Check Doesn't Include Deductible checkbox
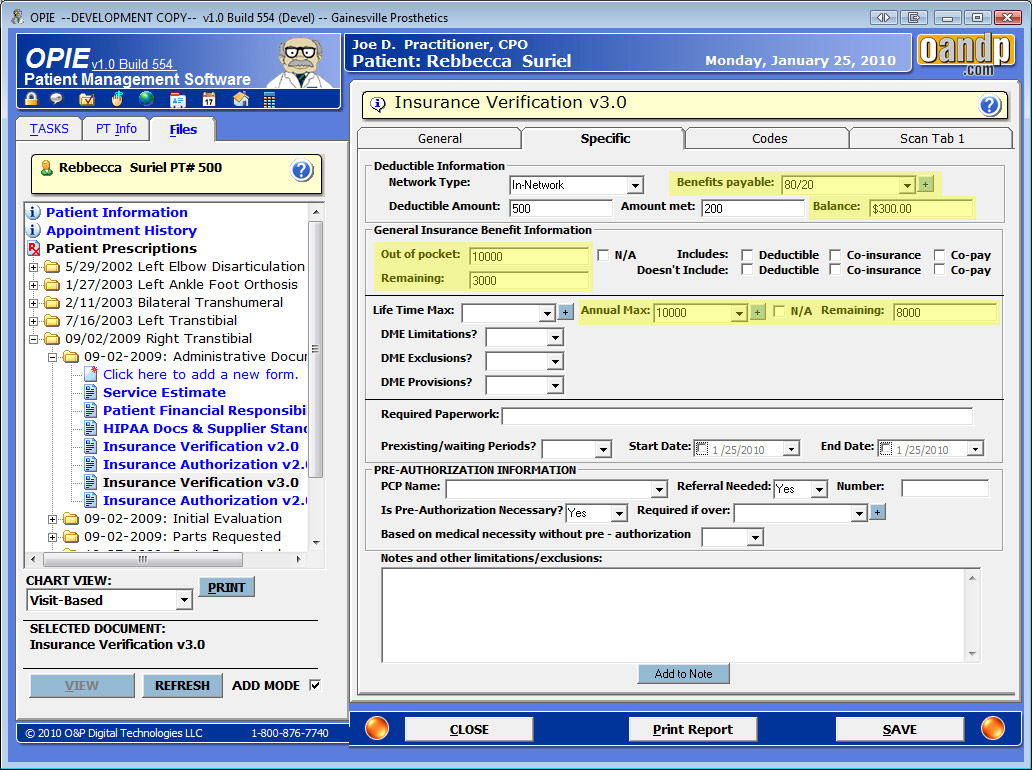 (747, 270)
